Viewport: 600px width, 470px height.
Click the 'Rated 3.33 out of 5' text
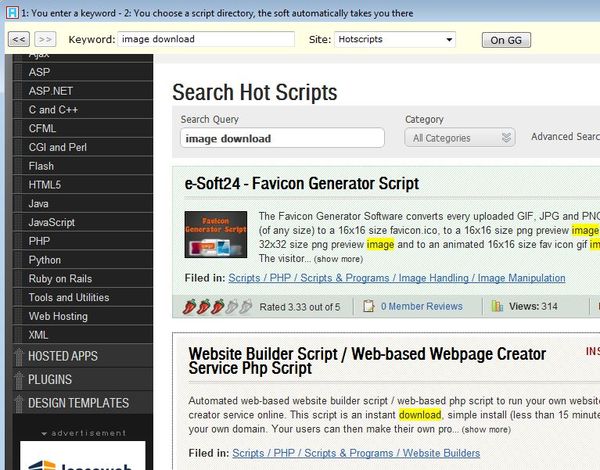300,307
